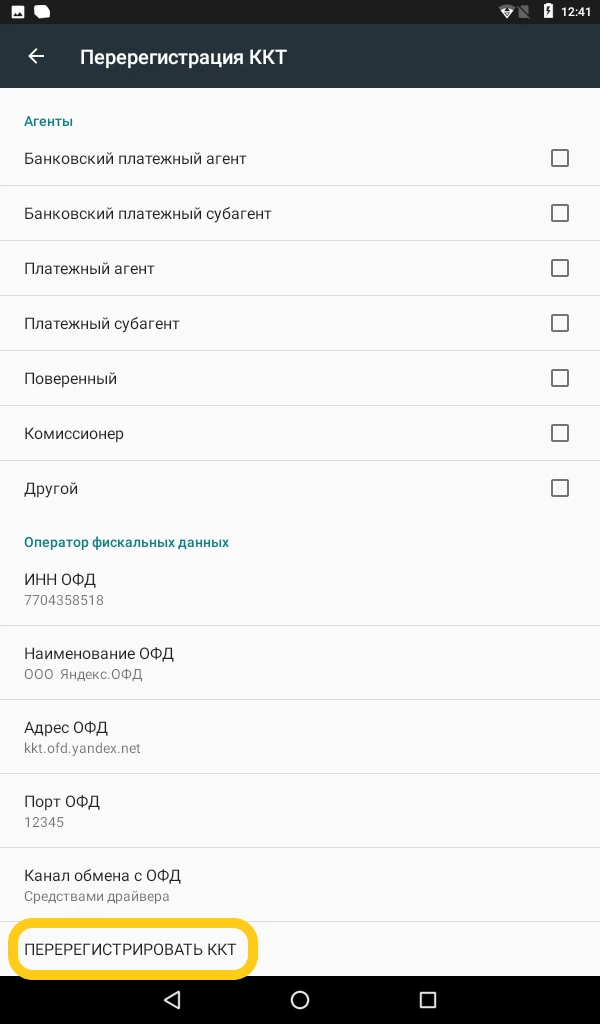Tap the battery charging icon
This screenshot has height=1024, width=600.
coord(547,12)
